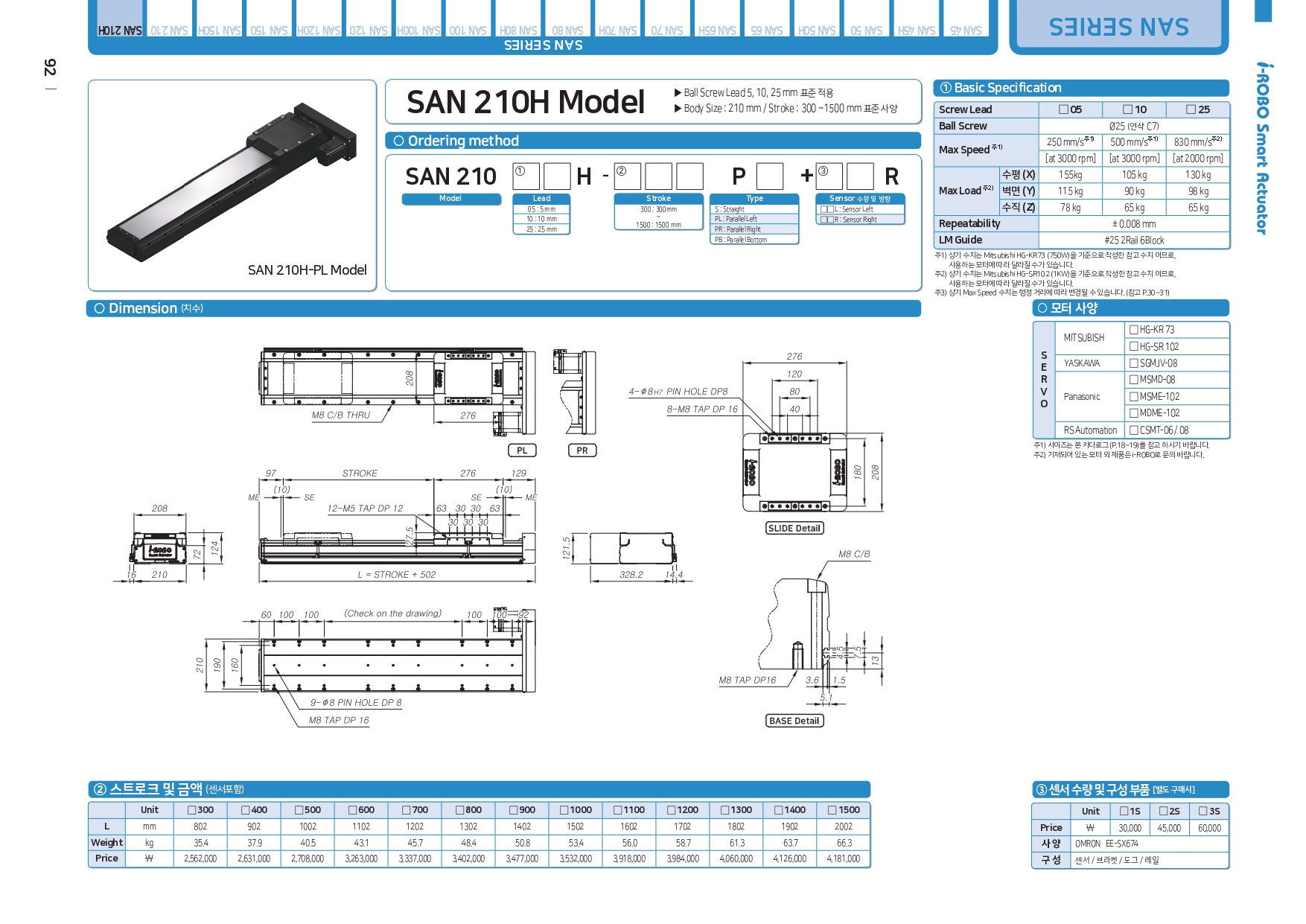1306x924 pixels.
Task: Check the Panasonic MSMD-08 motor box
Action: pyautogui.click(x=1133, y=380)
